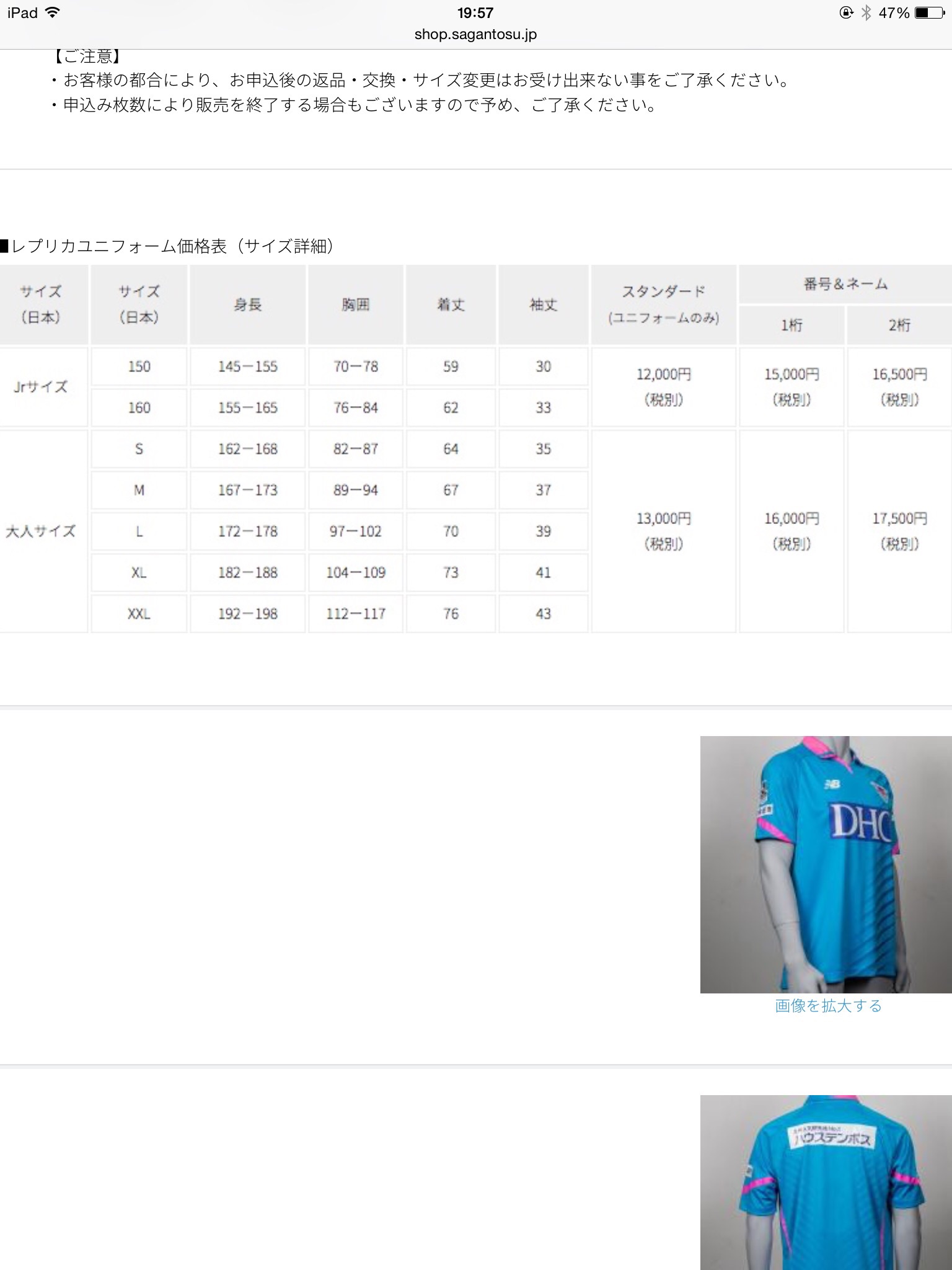The image size is (952, 1270).
Task: Tap the shop.sagantosu.jp address bar
Action: pos(475,35)
